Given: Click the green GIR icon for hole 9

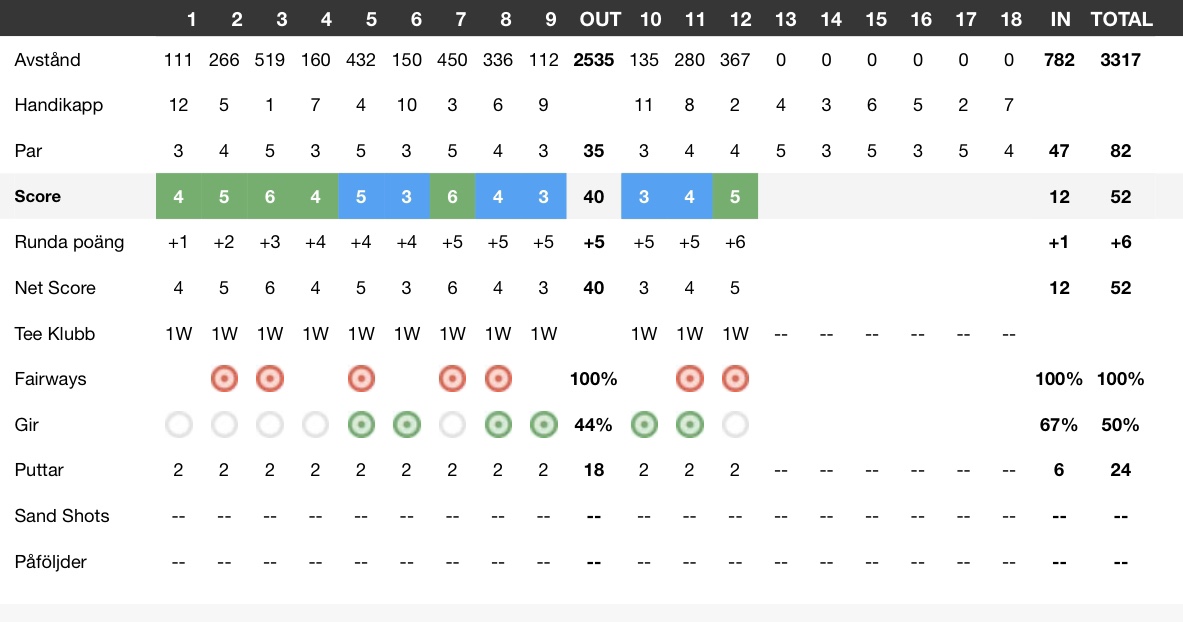Looking at the screenshot, I should (543, 425).
